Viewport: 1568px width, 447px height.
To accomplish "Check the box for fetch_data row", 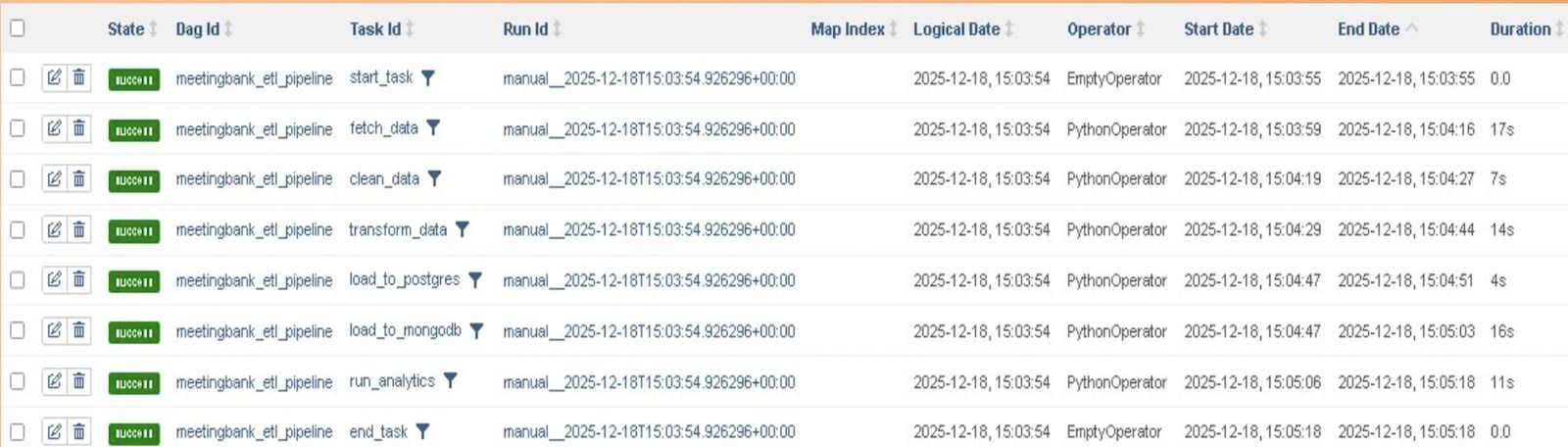I will pyautogui.click(x=17, y=128).
